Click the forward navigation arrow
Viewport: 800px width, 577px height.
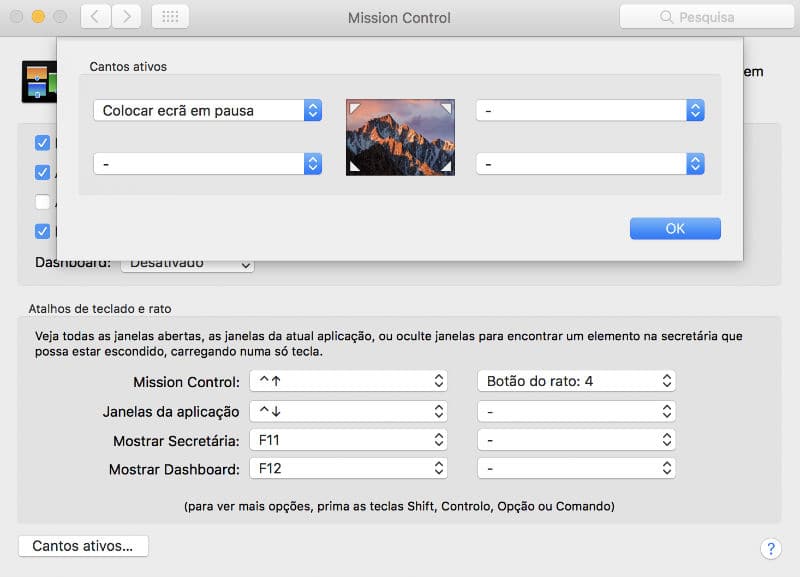(126, 17)
